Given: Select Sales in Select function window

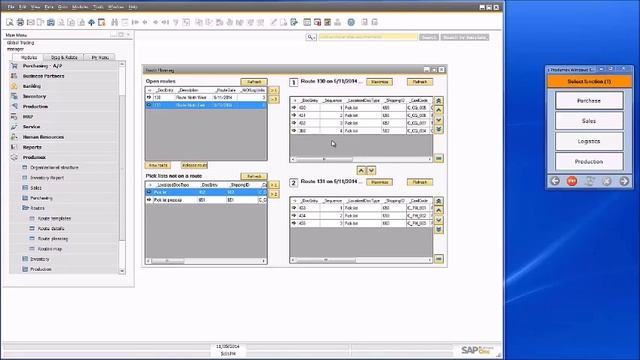Looking at the screenshot, I should tap(589, 121).
